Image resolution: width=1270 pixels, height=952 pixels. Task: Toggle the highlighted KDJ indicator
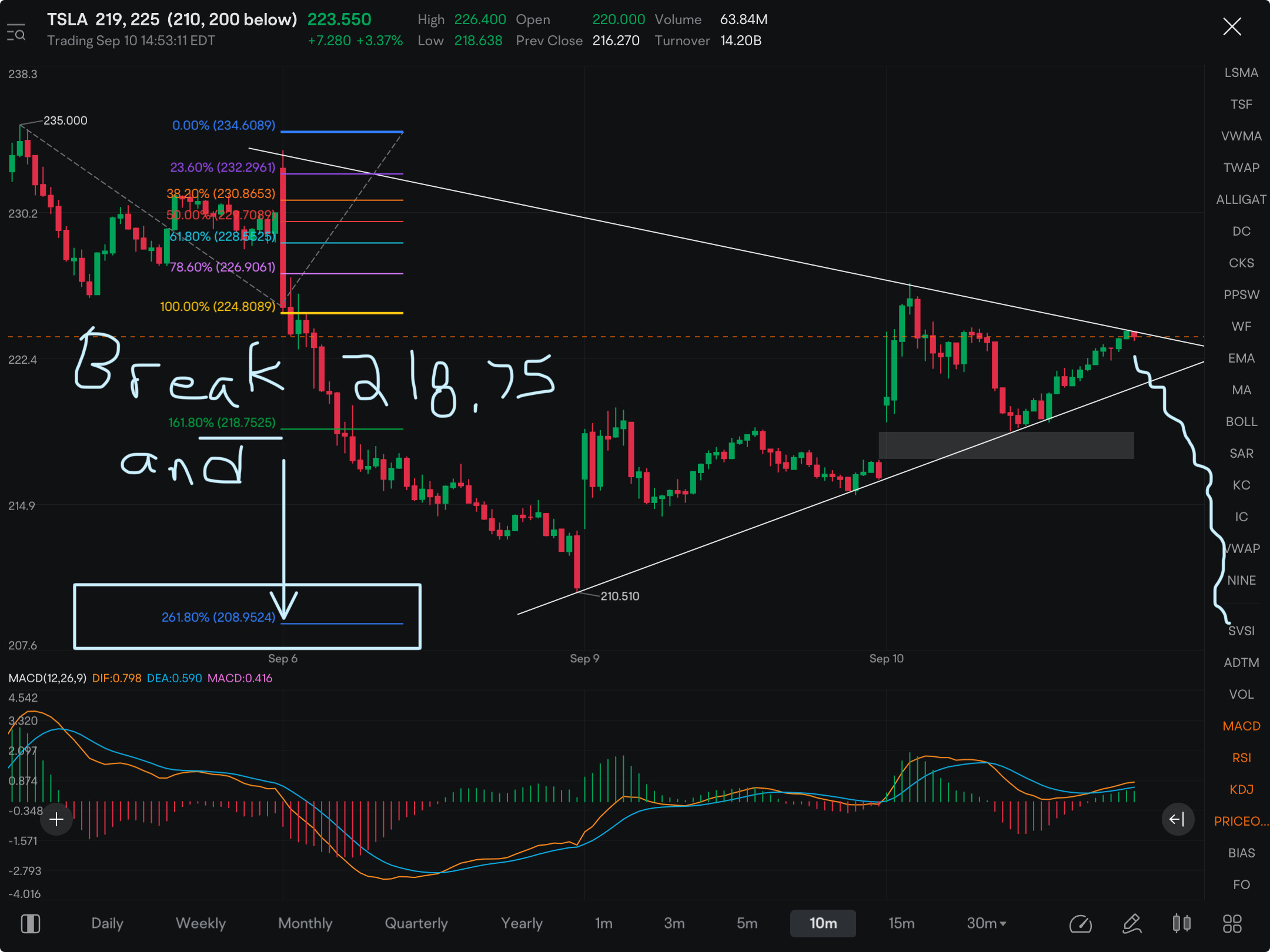click(x=1241, y=790)
